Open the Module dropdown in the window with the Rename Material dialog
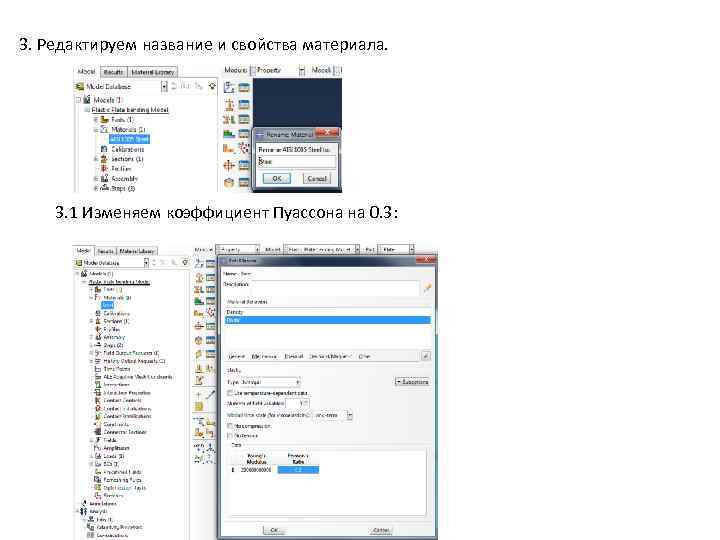The width and height of the screenshot is (720, 540). pyautogui.click(x=302, y=70)
